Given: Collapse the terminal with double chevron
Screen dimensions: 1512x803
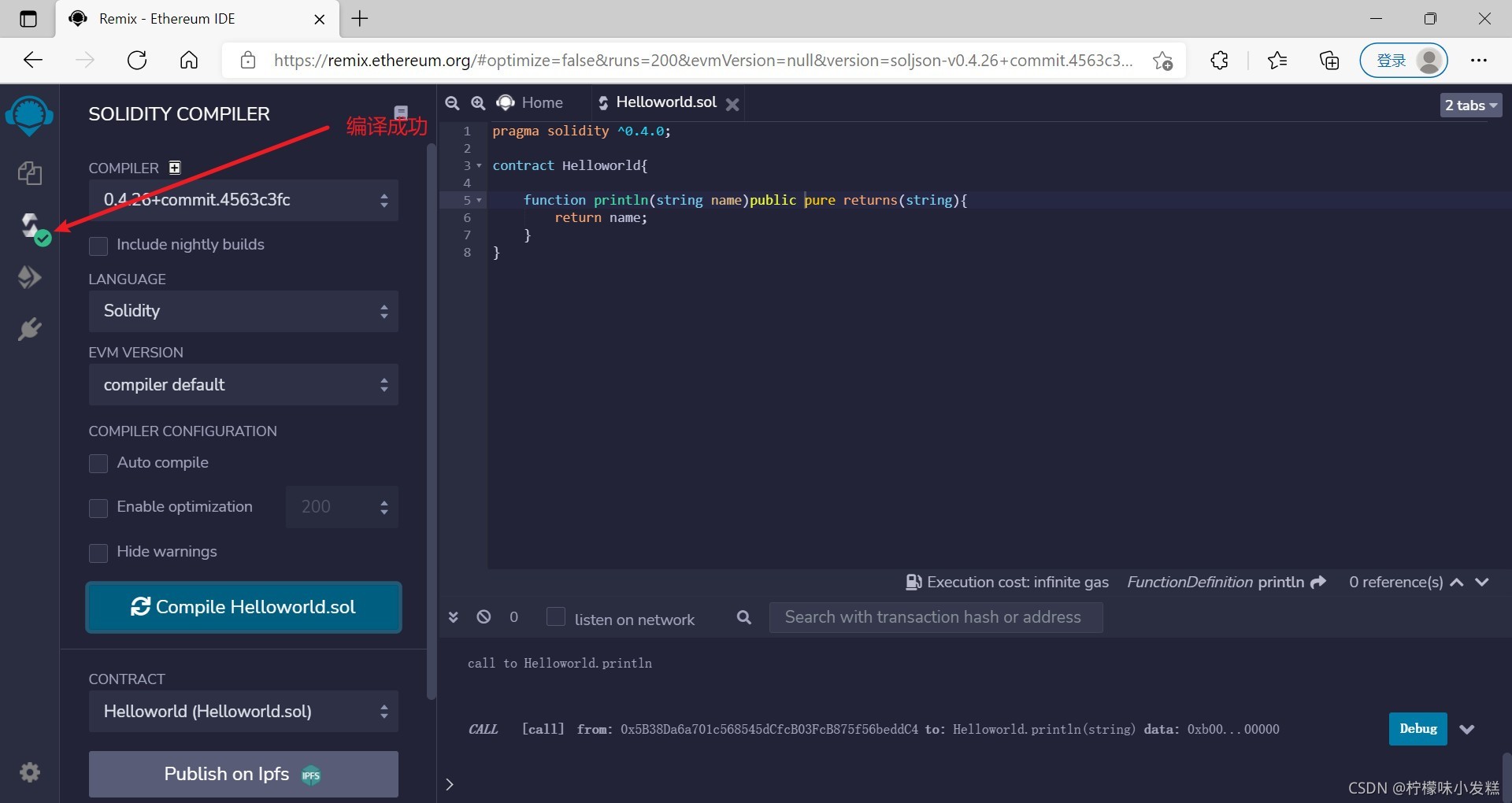Looking at the screenshot, I should pyautogui.click(x=453, y=617).
